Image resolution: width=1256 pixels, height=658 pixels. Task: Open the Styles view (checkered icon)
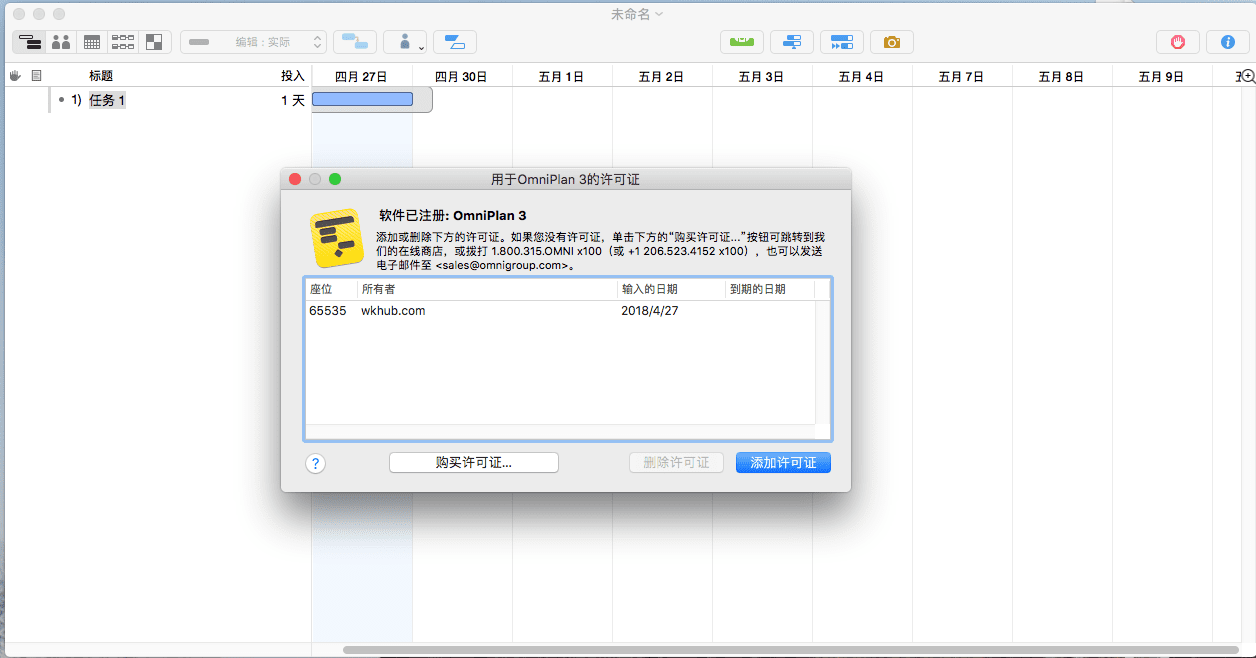tap(154, 42)
